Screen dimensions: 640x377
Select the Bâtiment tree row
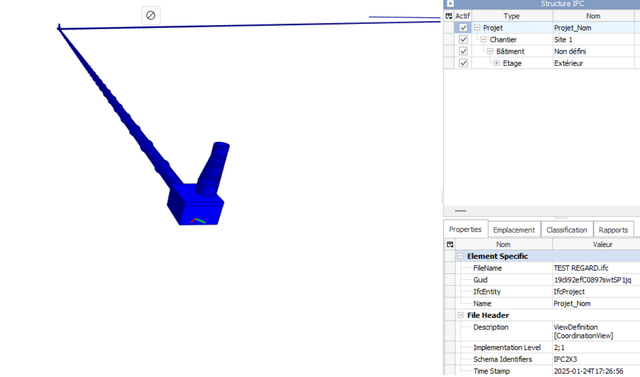(510, 51)
